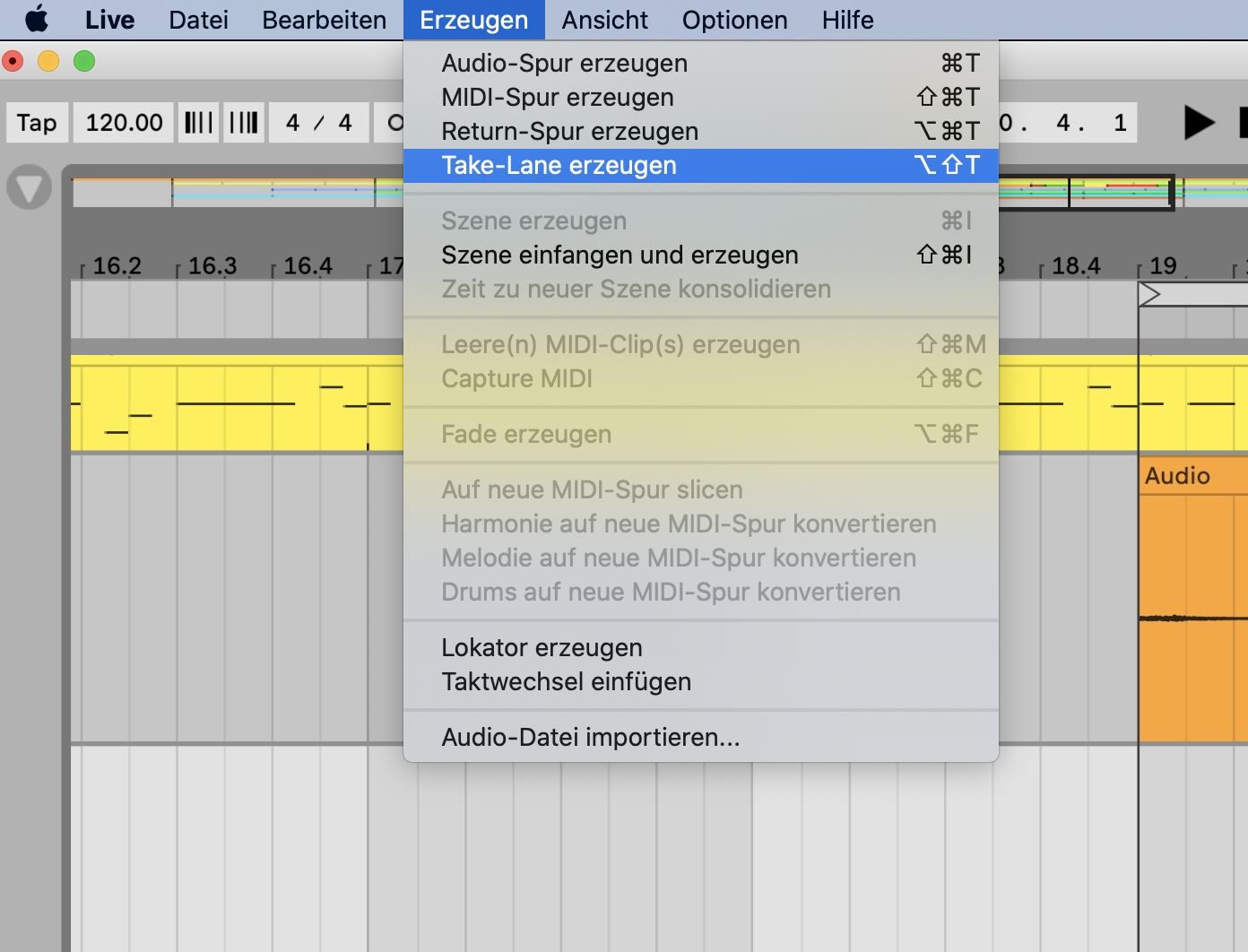Choose Audio-Spur erzeugen from the menu
This screenshot has height=952, width=1248.
click(x=564, y=64)
